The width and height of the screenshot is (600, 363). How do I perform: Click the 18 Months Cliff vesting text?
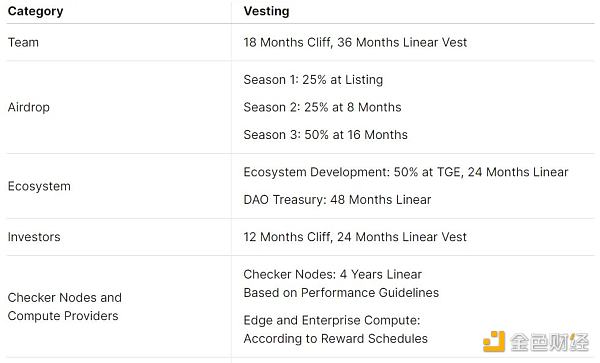click(x=355, y=42)
